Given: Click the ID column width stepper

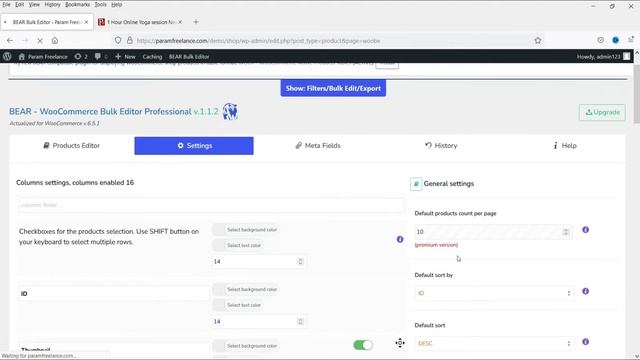Looking at the screenshot, I should pos(300,321).
